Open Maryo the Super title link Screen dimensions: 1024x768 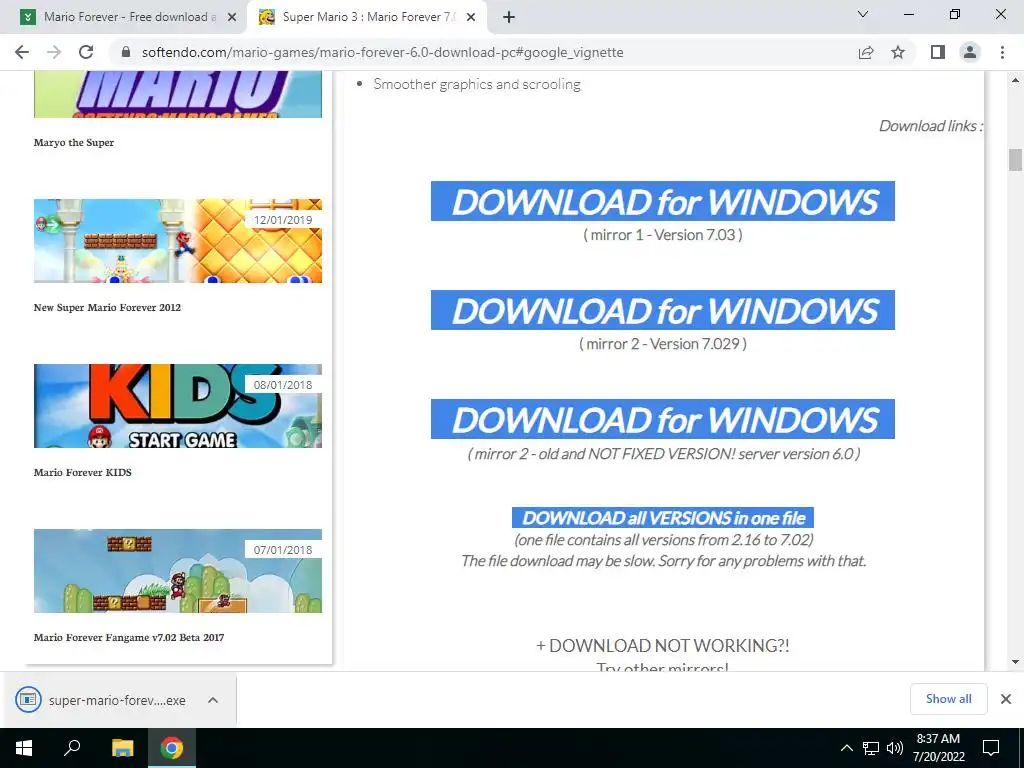pyautogui.click(x=74, y=142)
